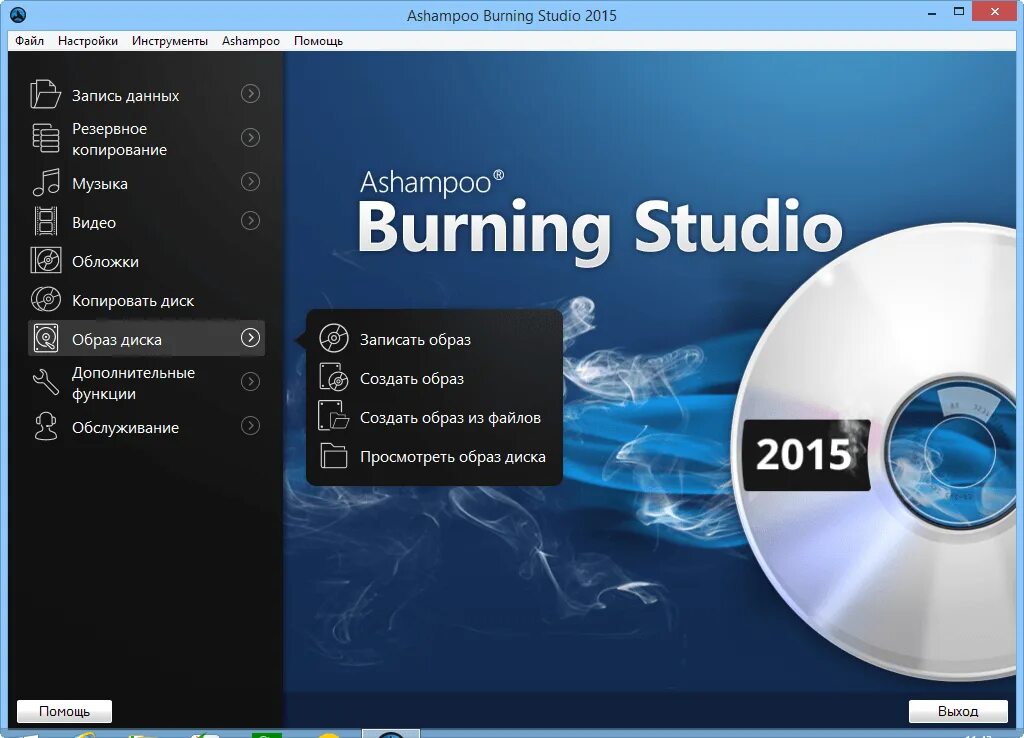Click the Обслуживание support person icon
1024x738 pixels.
pyautogui.click(x=46, y=426)
